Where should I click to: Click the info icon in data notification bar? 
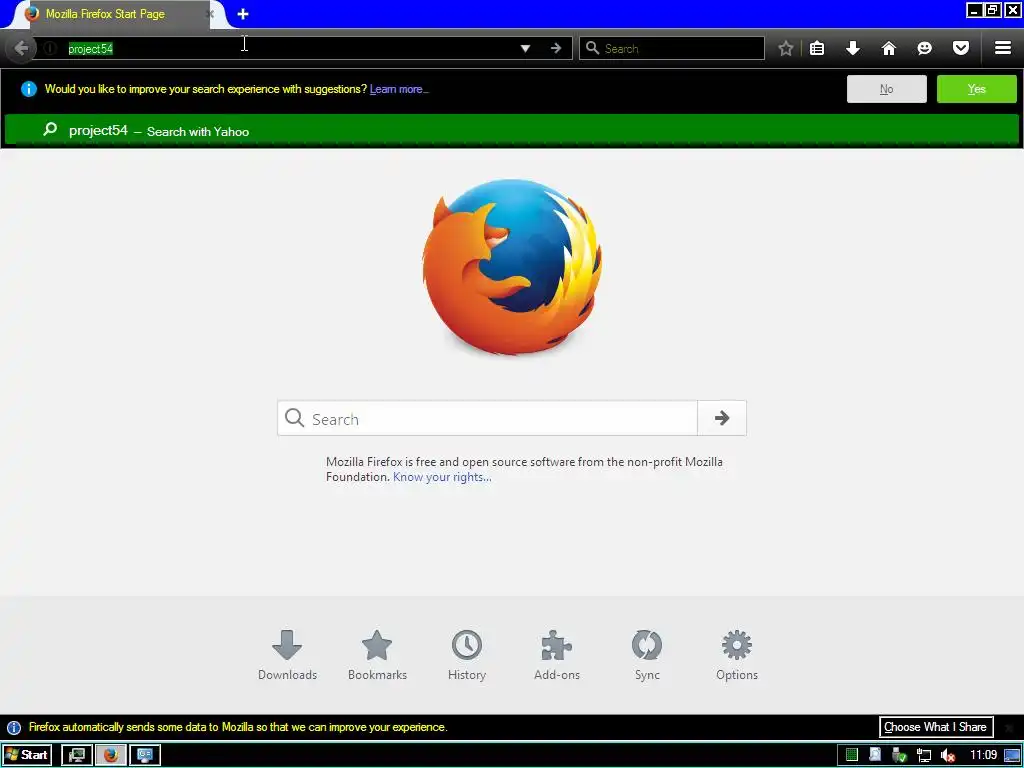(14, 728)
